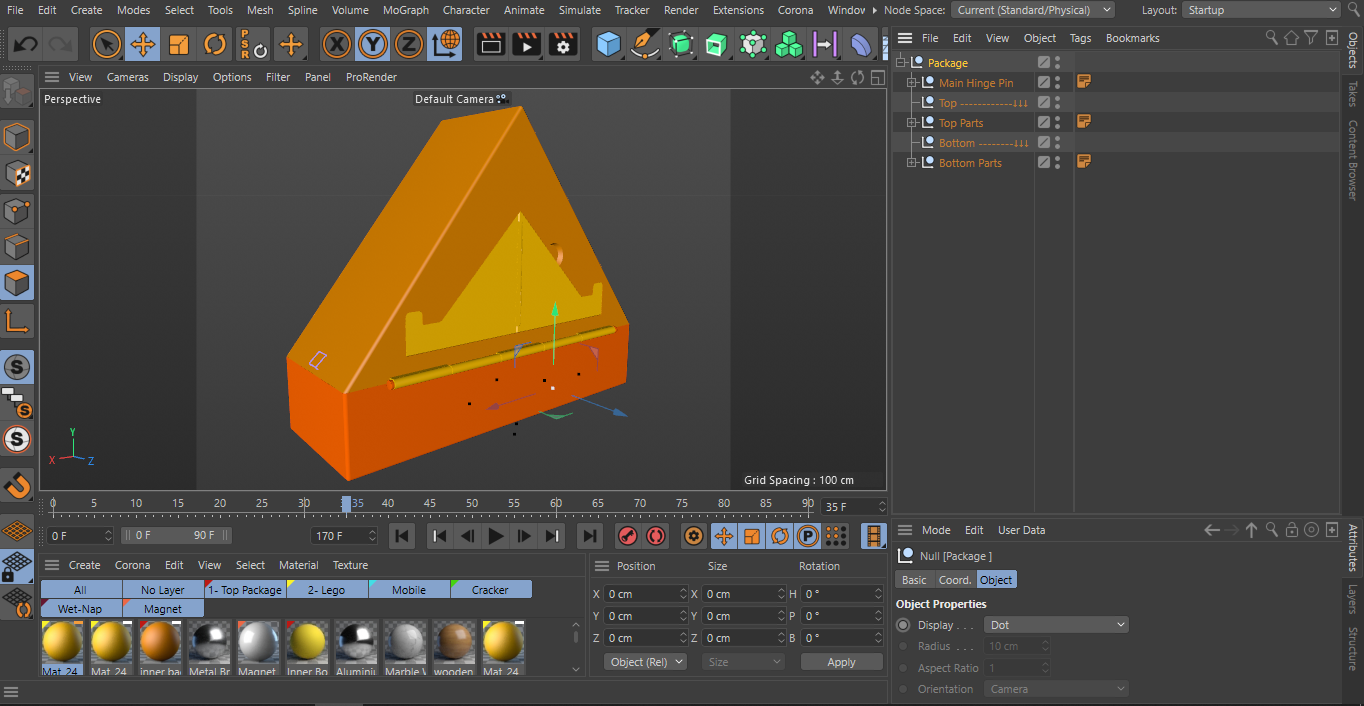Screen dimensions: 1364x706
Task: Expand the Main Hinge Pin tree item
Action: [912, 83]
